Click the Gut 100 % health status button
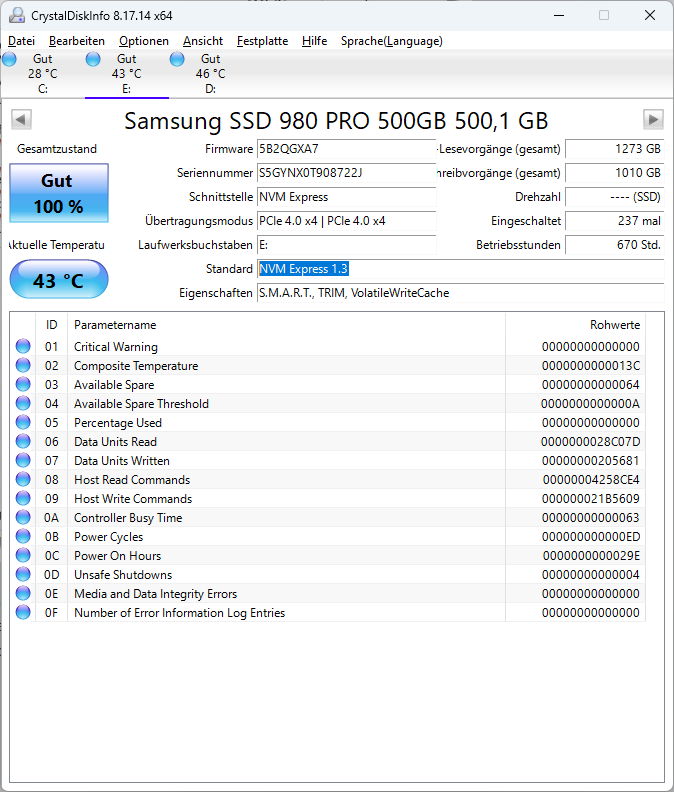674x792 pixels. (59, 193)
